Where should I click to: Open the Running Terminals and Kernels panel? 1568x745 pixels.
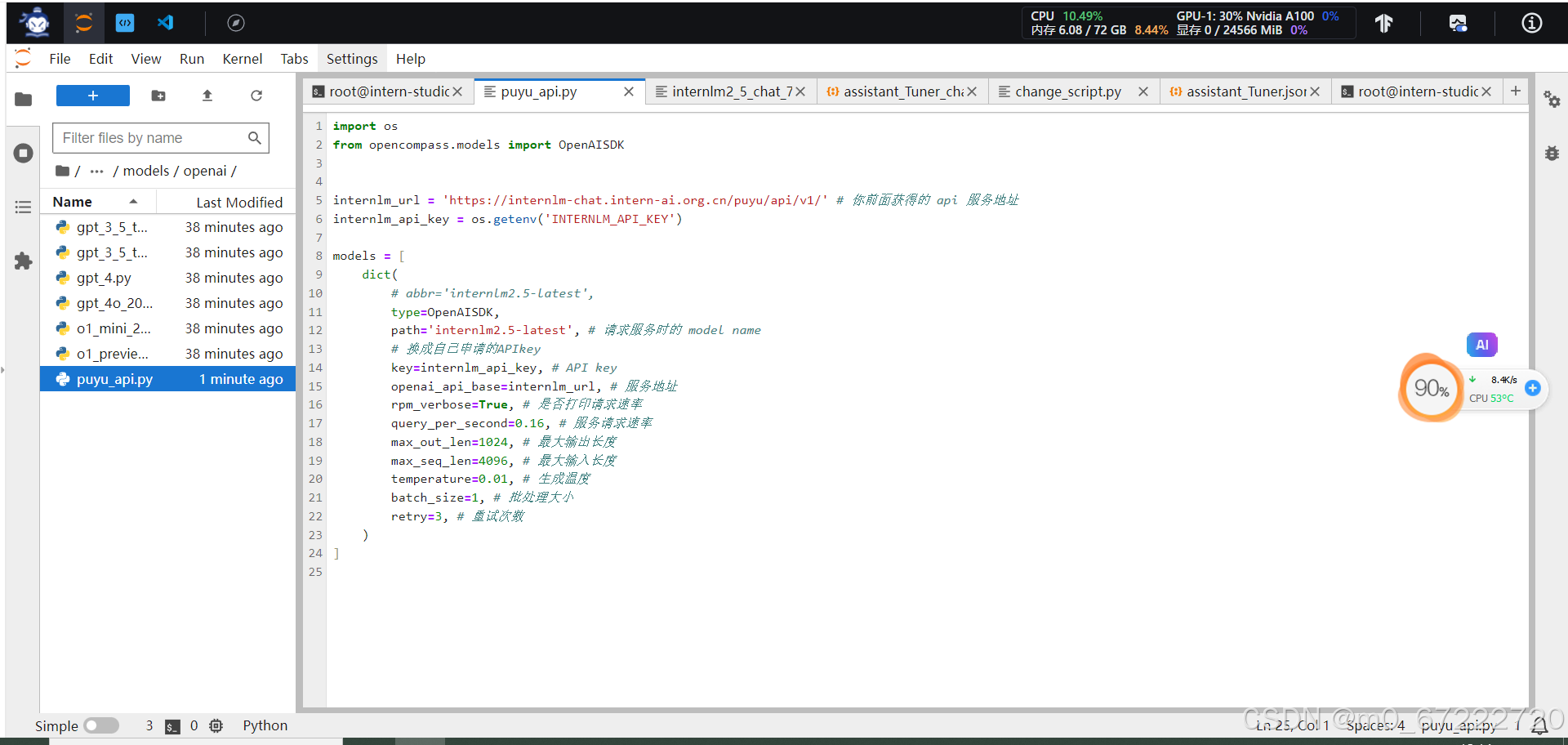click(22, 153)
